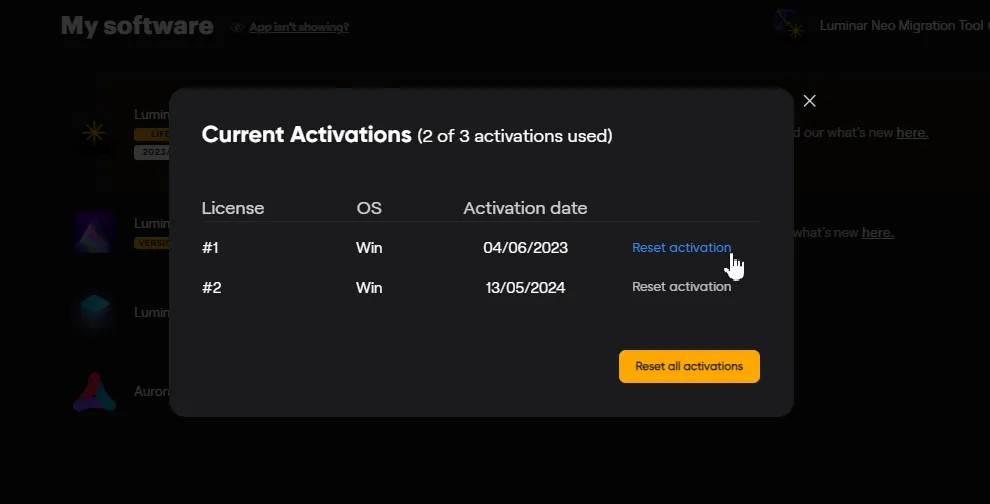The width and height of the screenshot is (990, 504).
Task: Click the My software page heading
Action: tap(137, 26)
